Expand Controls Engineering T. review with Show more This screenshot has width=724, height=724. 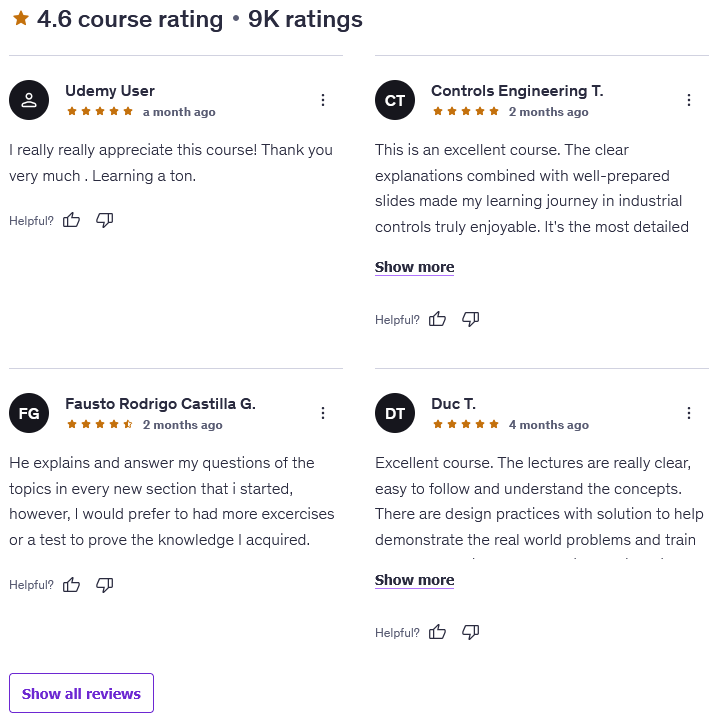pyautogui.click(x=414, y=267)
